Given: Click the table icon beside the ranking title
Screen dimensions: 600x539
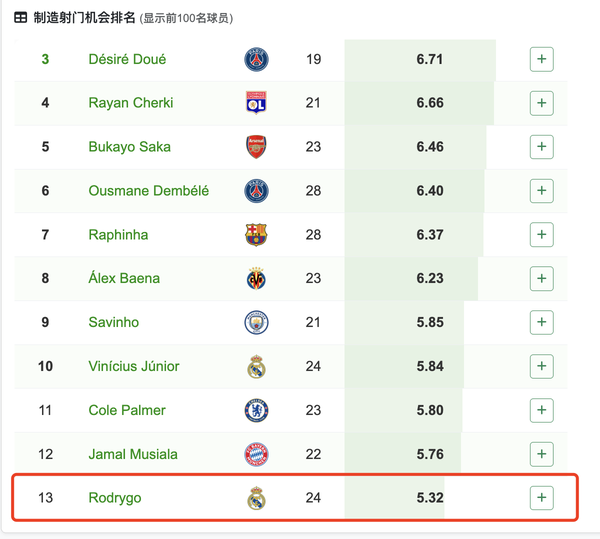Looking at the screenshot, I should 21,18.
